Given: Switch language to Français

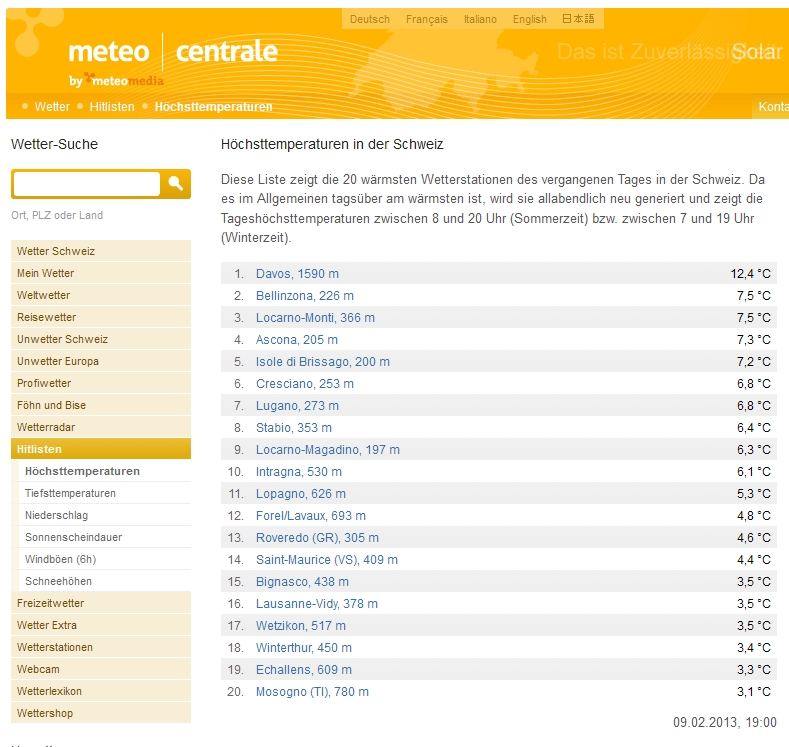Looking at the screenshot, I should pos(427,19).
